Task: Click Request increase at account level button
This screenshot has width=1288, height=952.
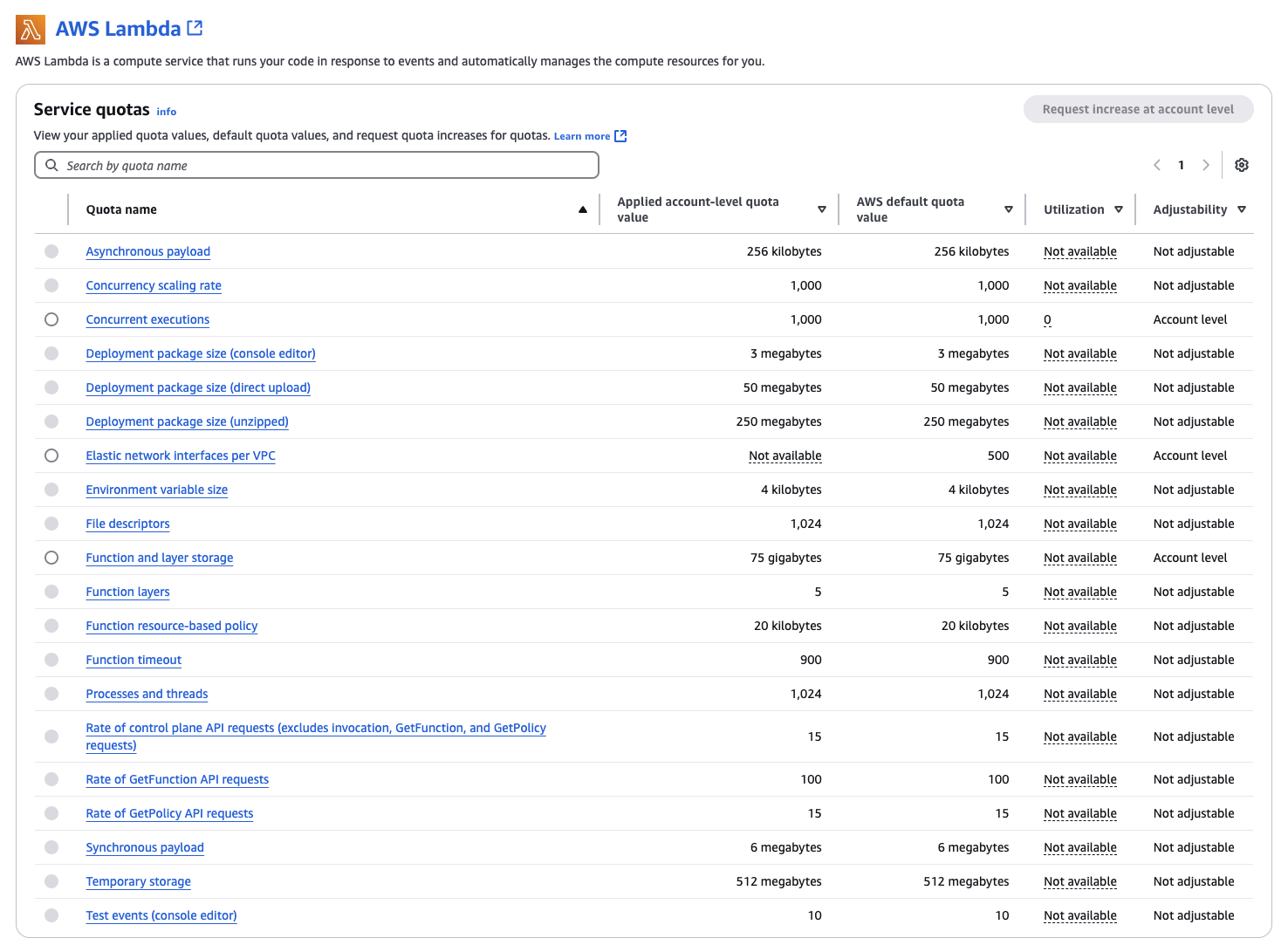Action: (x=1138, y=109)
